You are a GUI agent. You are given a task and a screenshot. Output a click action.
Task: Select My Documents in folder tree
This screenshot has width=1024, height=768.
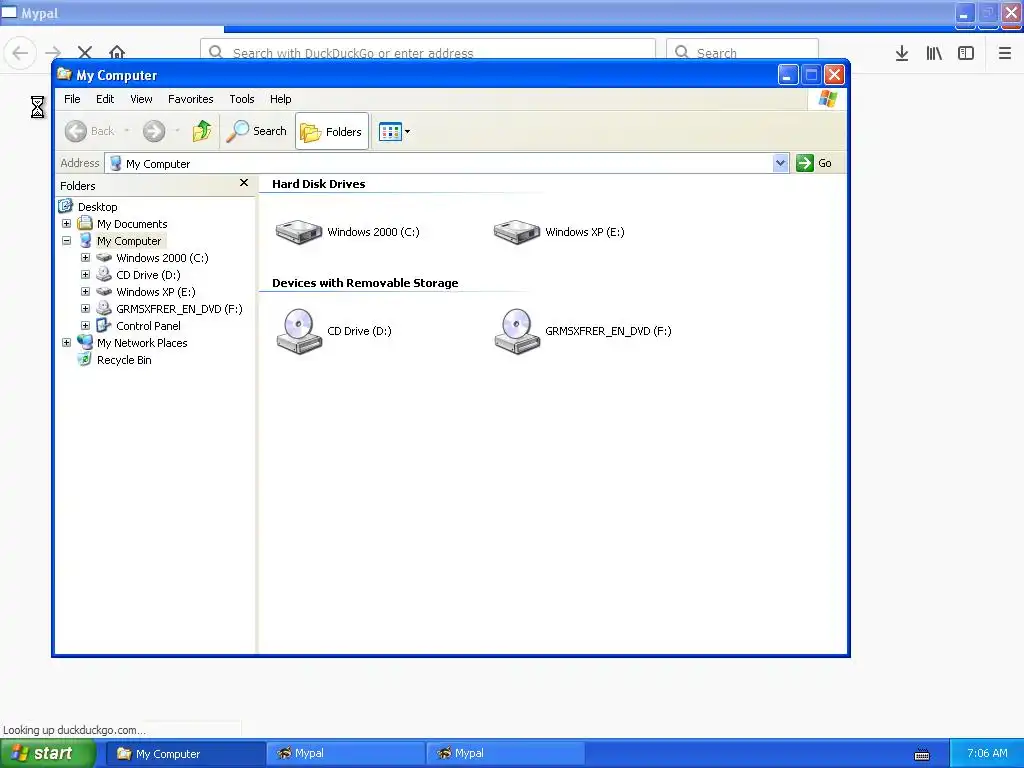132,224
